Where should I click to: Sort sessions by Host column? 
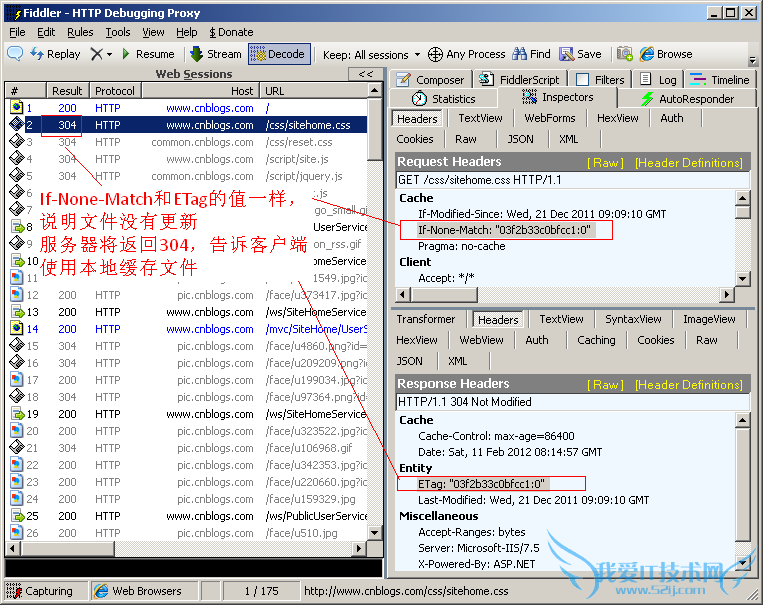[200, 91]
